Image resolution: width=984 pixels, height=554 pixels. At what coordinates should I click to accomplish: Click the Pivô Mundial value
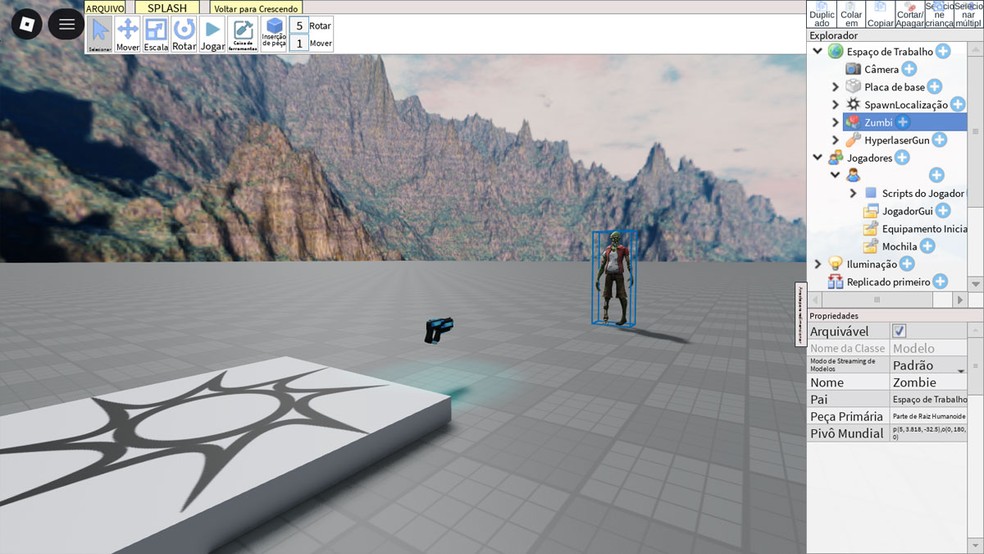click(x=929, y=433)
